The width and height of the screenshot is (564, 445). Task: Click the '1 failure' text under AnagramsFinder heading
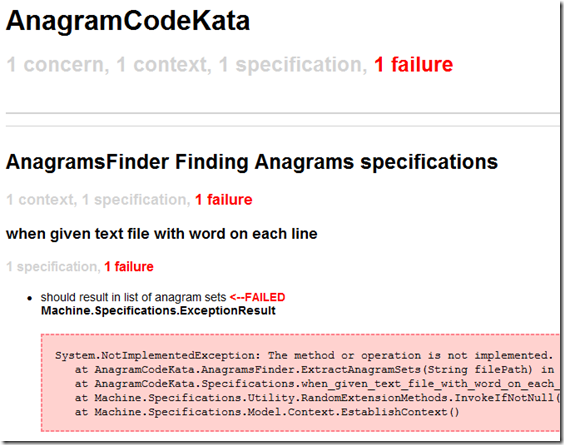[223, 200]
